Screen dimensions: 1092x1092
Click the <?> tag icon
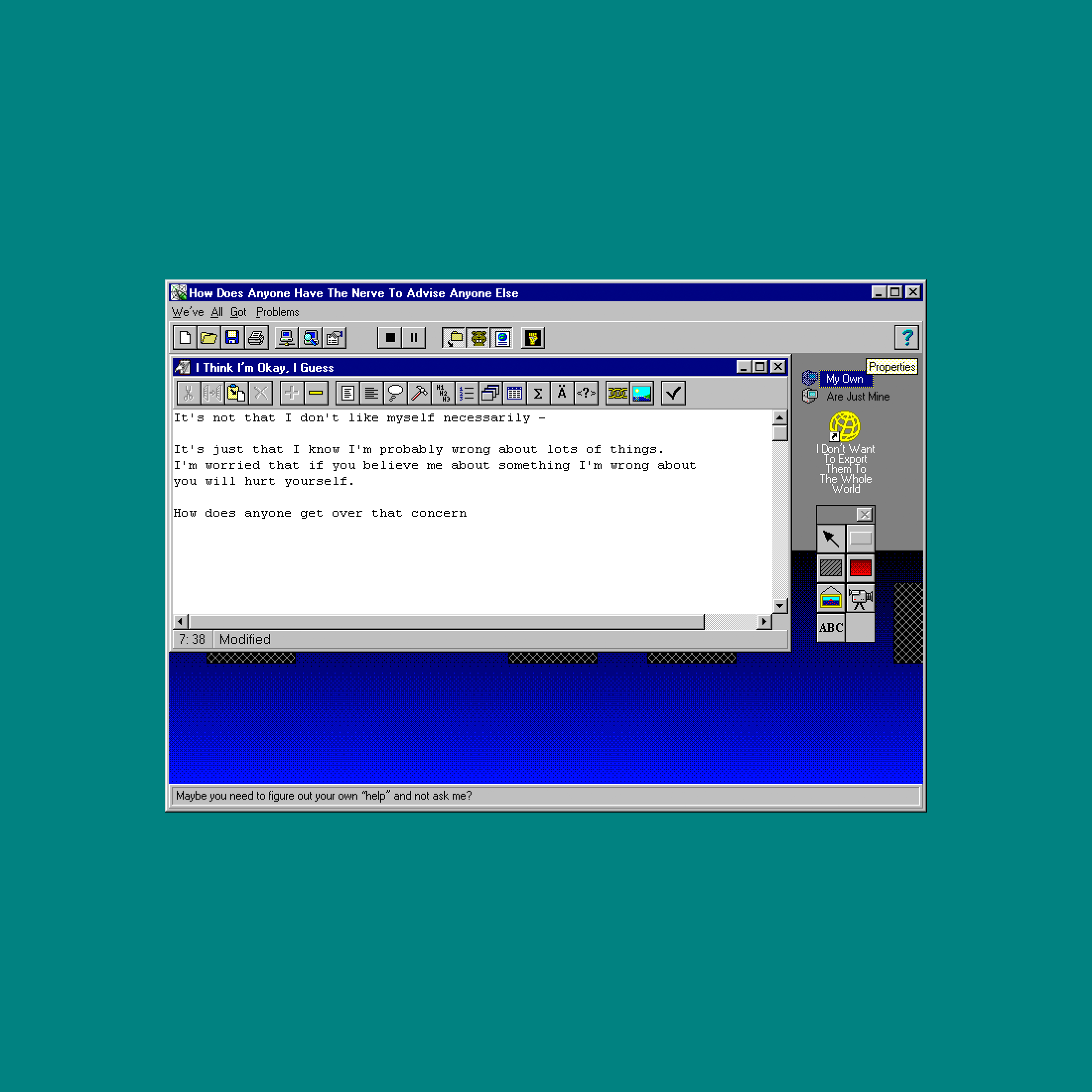pyautogui.click(x=586, y=394)
